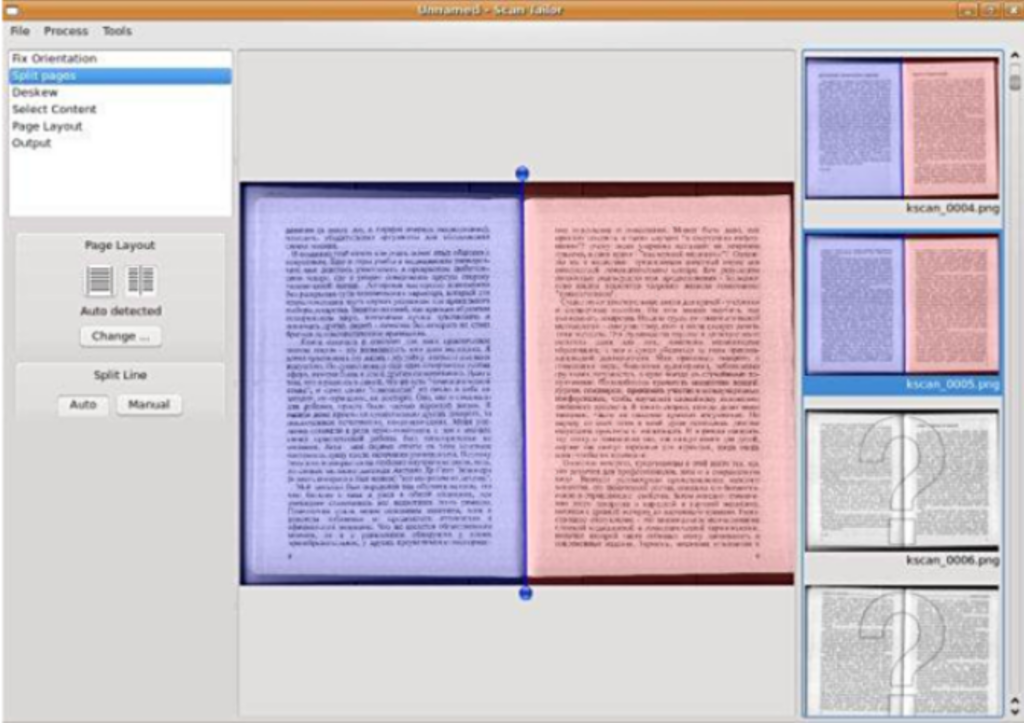Click the window menu icon in title bar
The image size is (1024, 723).
pos(12,9)
